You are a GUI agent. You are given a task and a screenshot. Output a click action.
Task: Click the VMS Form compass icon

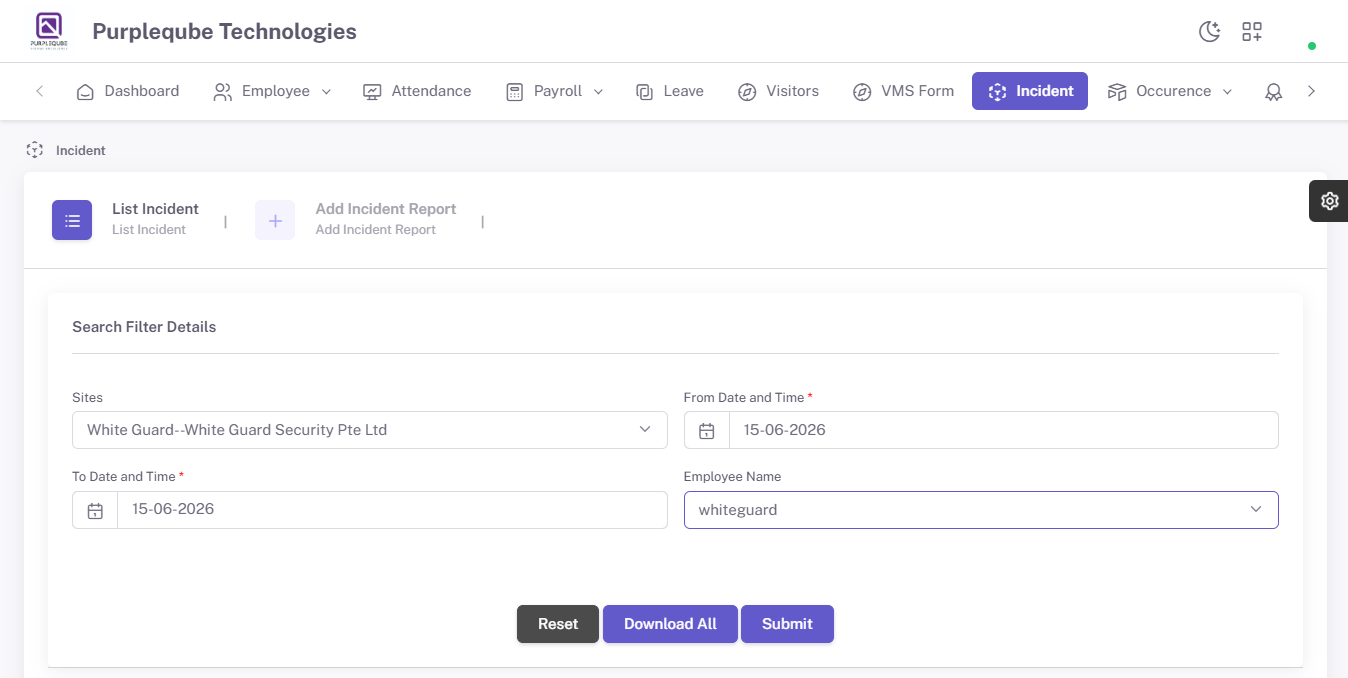[x=862, y=92]
